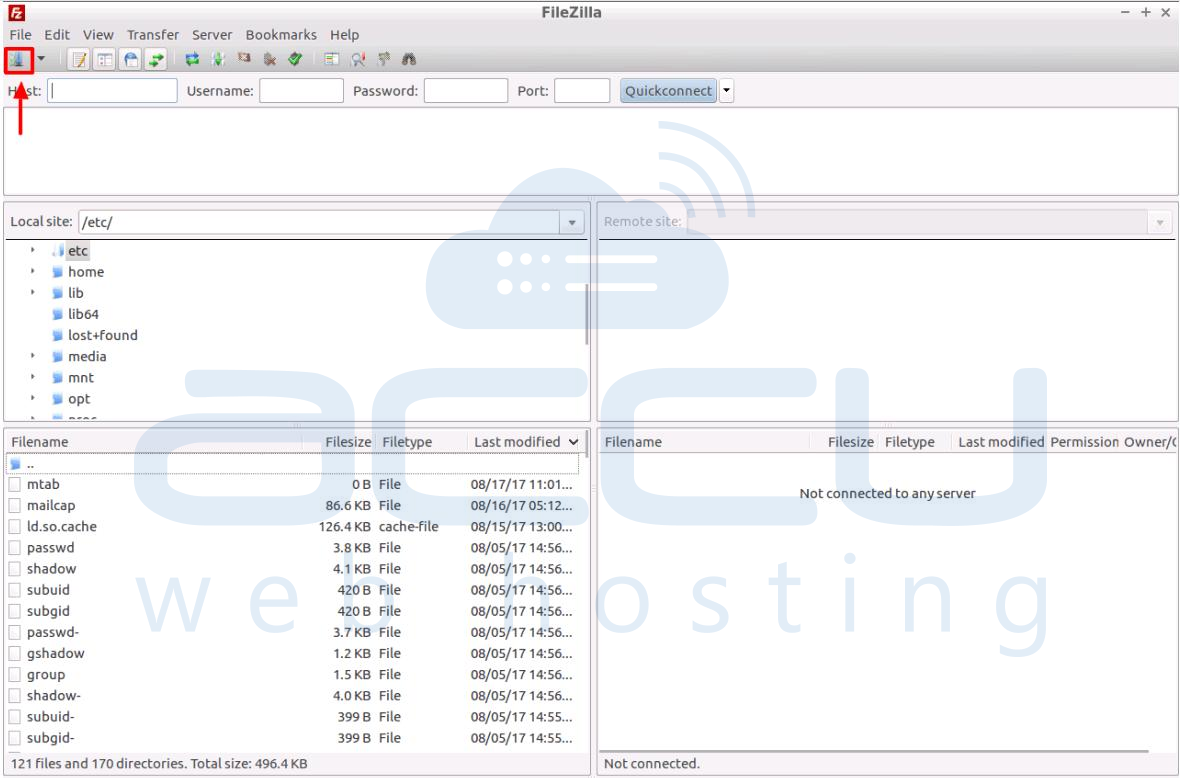Screen dimensions: 1180x778
Task: Click the FileZilla logo in the title bar
Action: coord(17,13)
